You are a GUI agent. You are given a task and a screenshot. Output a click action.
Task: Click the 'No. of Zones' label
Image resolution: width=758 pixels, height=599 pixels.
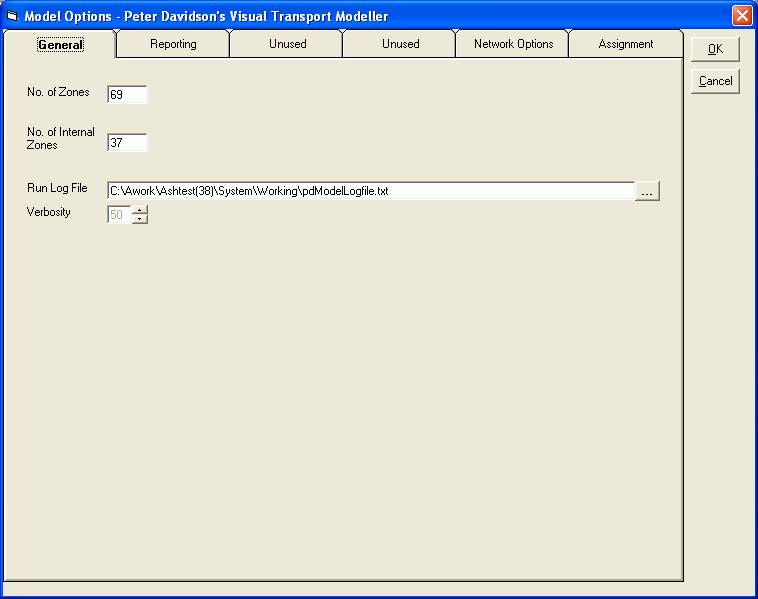coord(58,92)
